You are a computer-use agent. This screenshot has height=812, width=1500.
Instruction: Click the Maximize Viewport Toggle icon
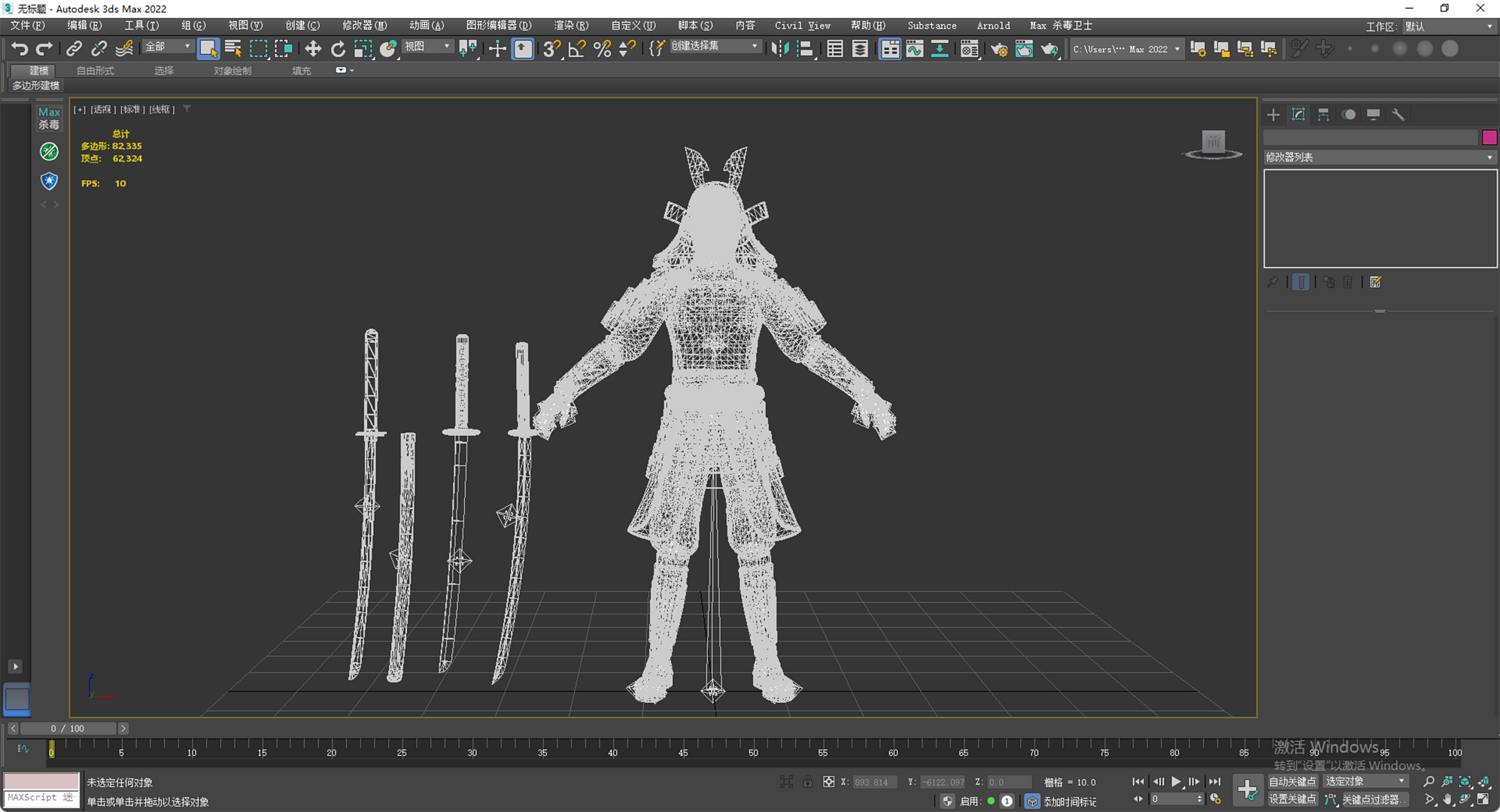[1483, 799]
